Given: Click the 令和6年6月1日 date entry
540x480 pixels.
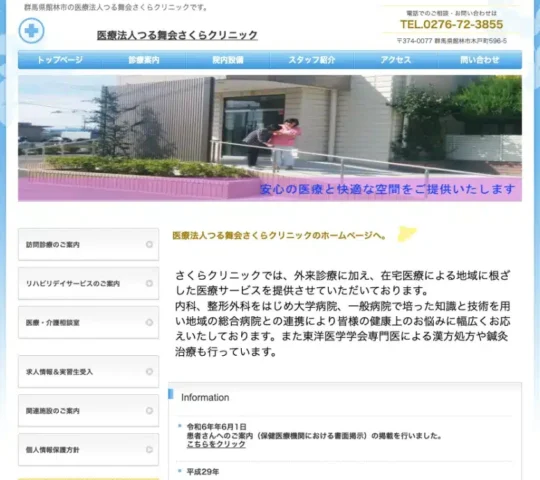Looking at the screenshot, I should 217,427.
